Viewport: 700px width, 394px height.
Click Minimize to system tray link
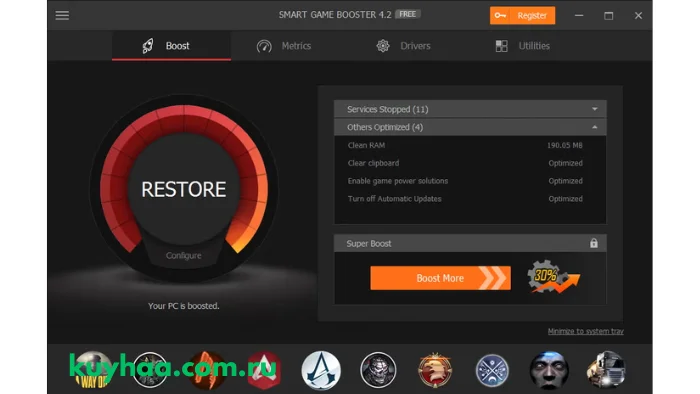click(x=585, y=331)
